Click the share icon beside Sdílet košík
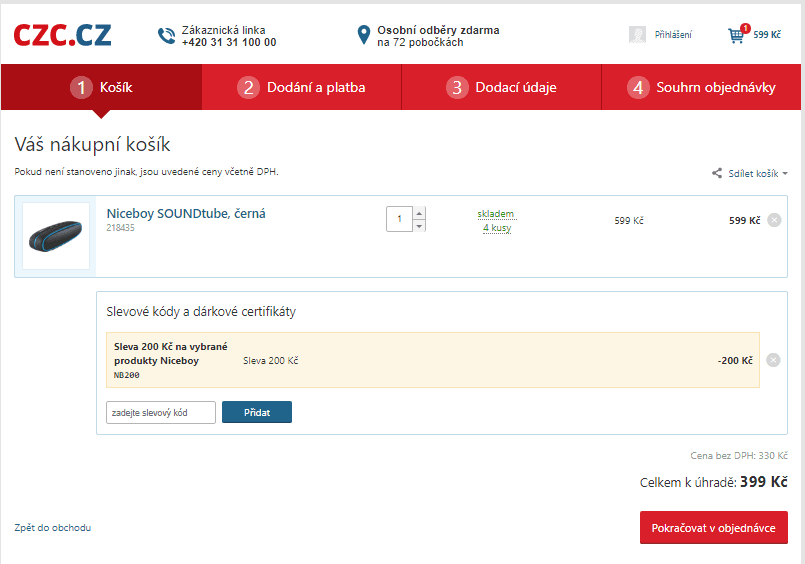This screenshot has width=805, height=564. (x=717, y=173)
